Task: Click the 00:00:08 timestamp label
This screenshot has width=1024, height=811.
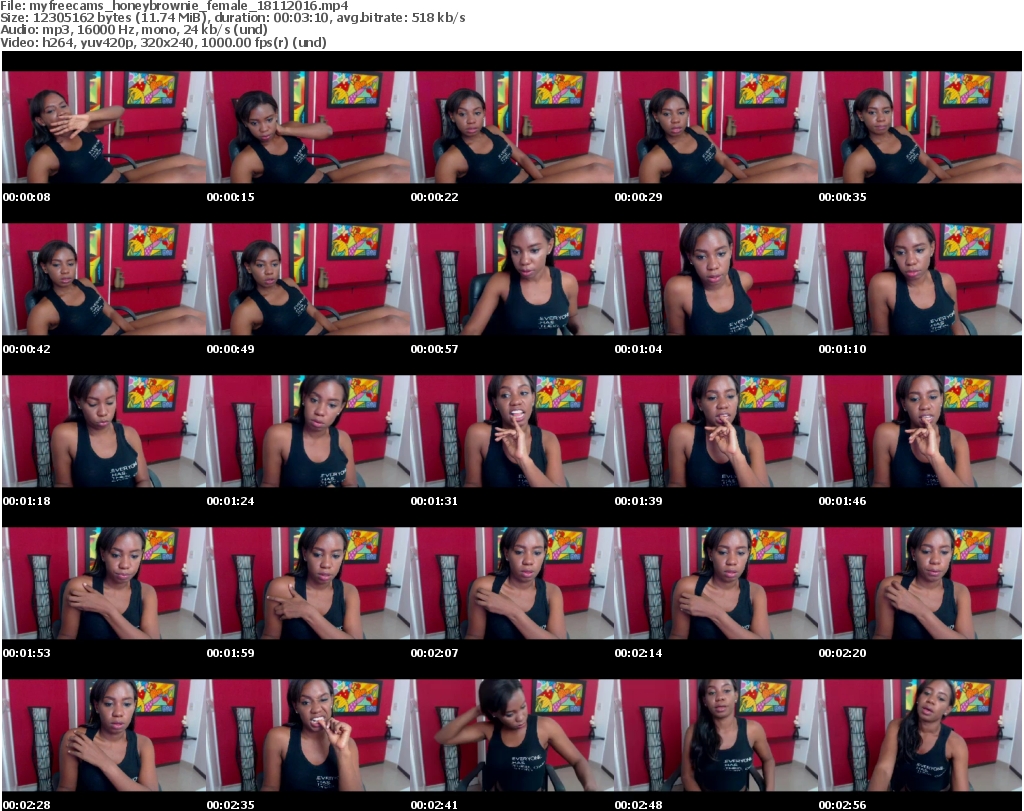Action: pos(27,197)
